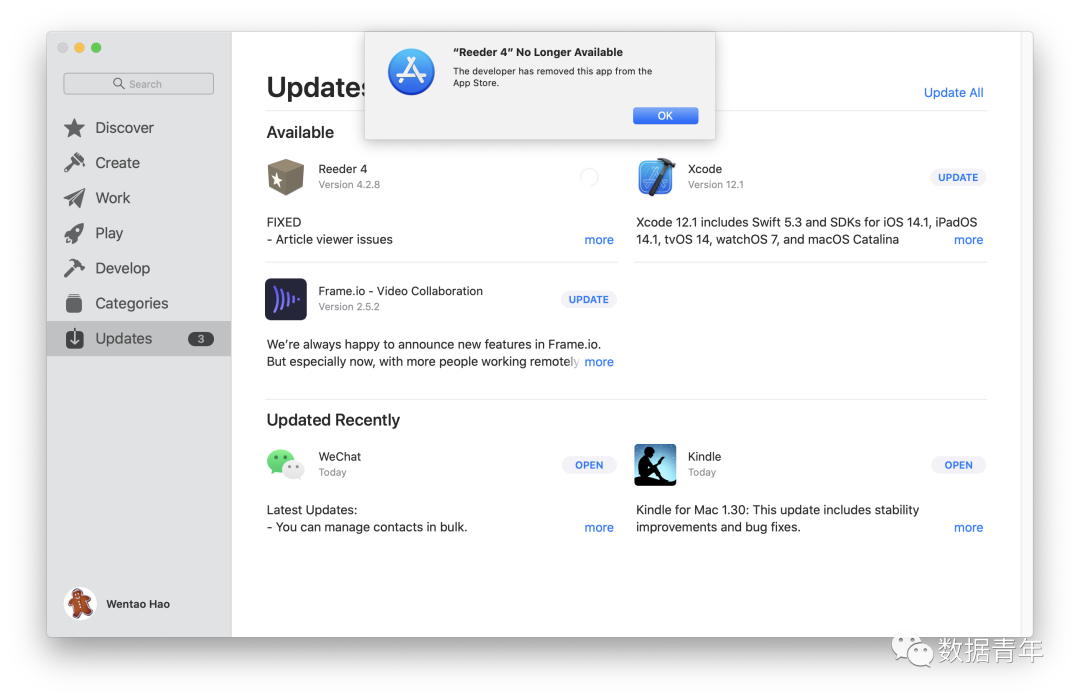Click the Updated Recently heading

tap(333, 420)
